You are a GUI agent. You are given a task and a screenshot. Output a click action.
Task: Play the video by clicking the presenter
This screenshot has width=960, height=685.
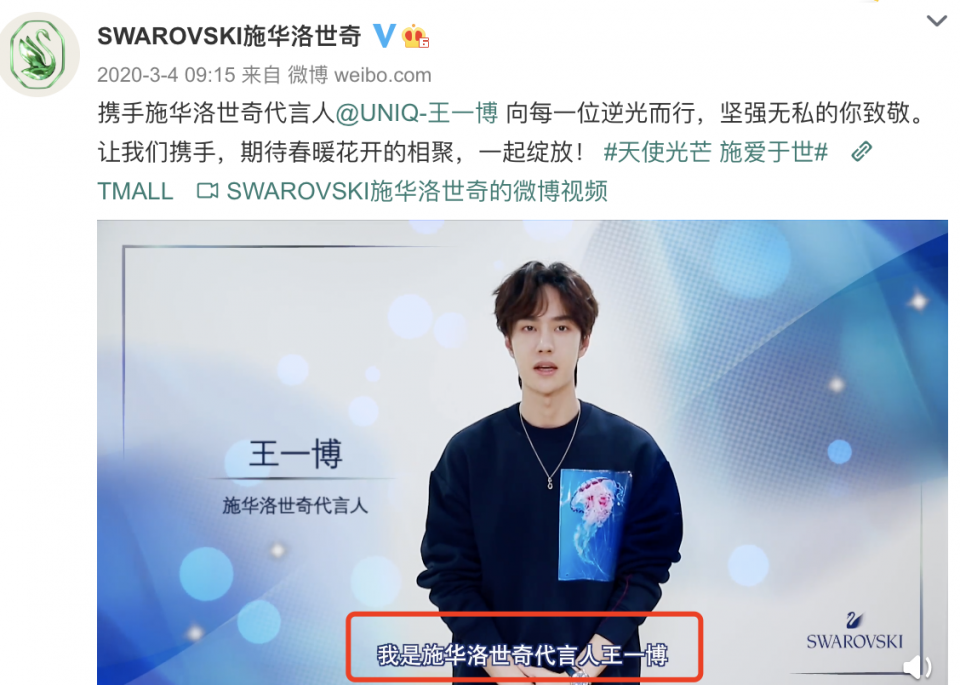click(x=547, y=465)
